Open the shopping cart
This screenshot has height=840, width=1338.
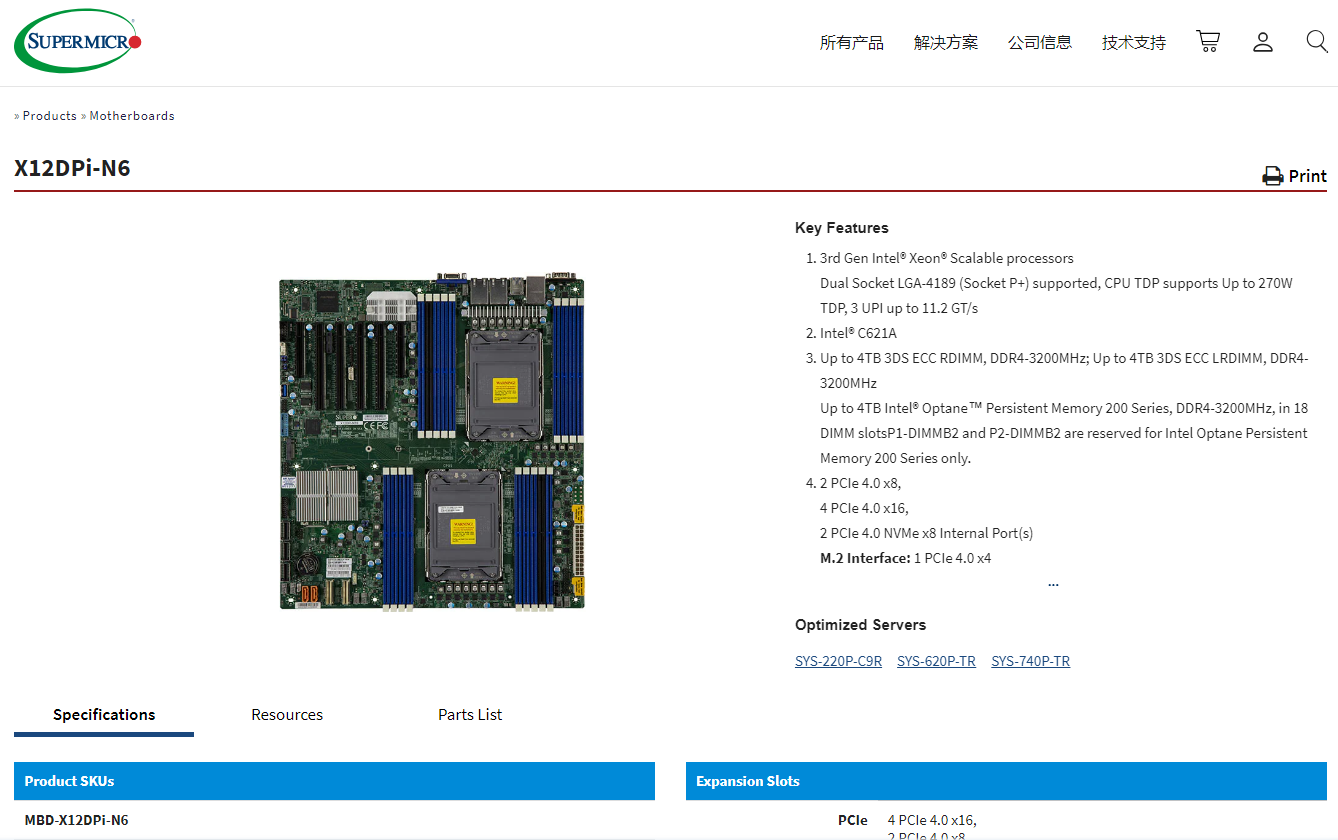click(1208, 42)
